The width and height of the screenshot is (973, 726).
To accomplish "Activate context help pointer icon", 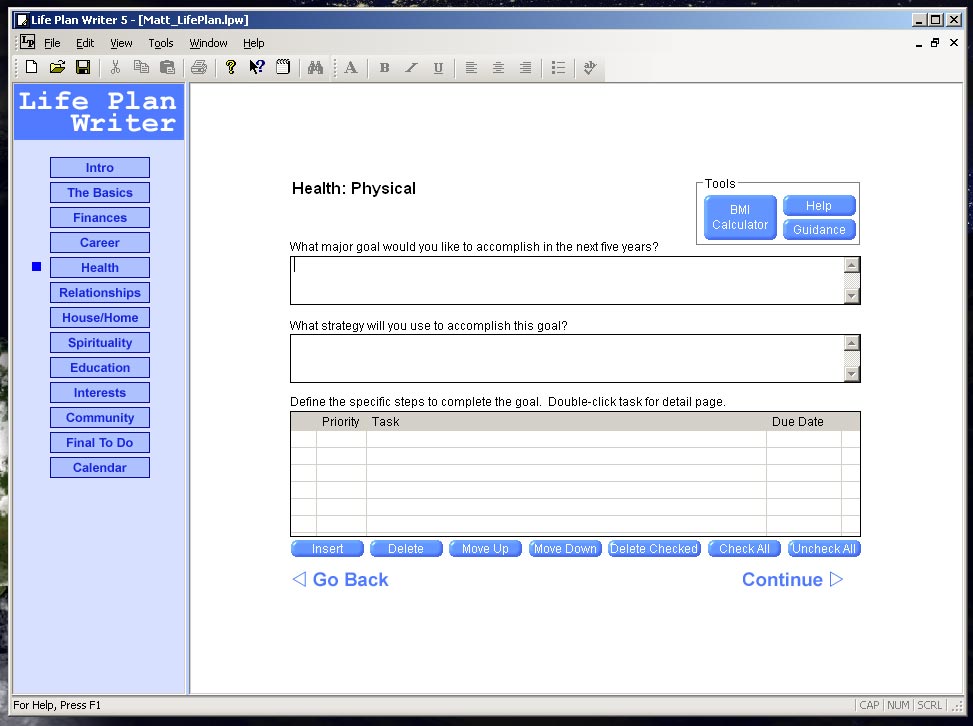I will pos(257,67).
